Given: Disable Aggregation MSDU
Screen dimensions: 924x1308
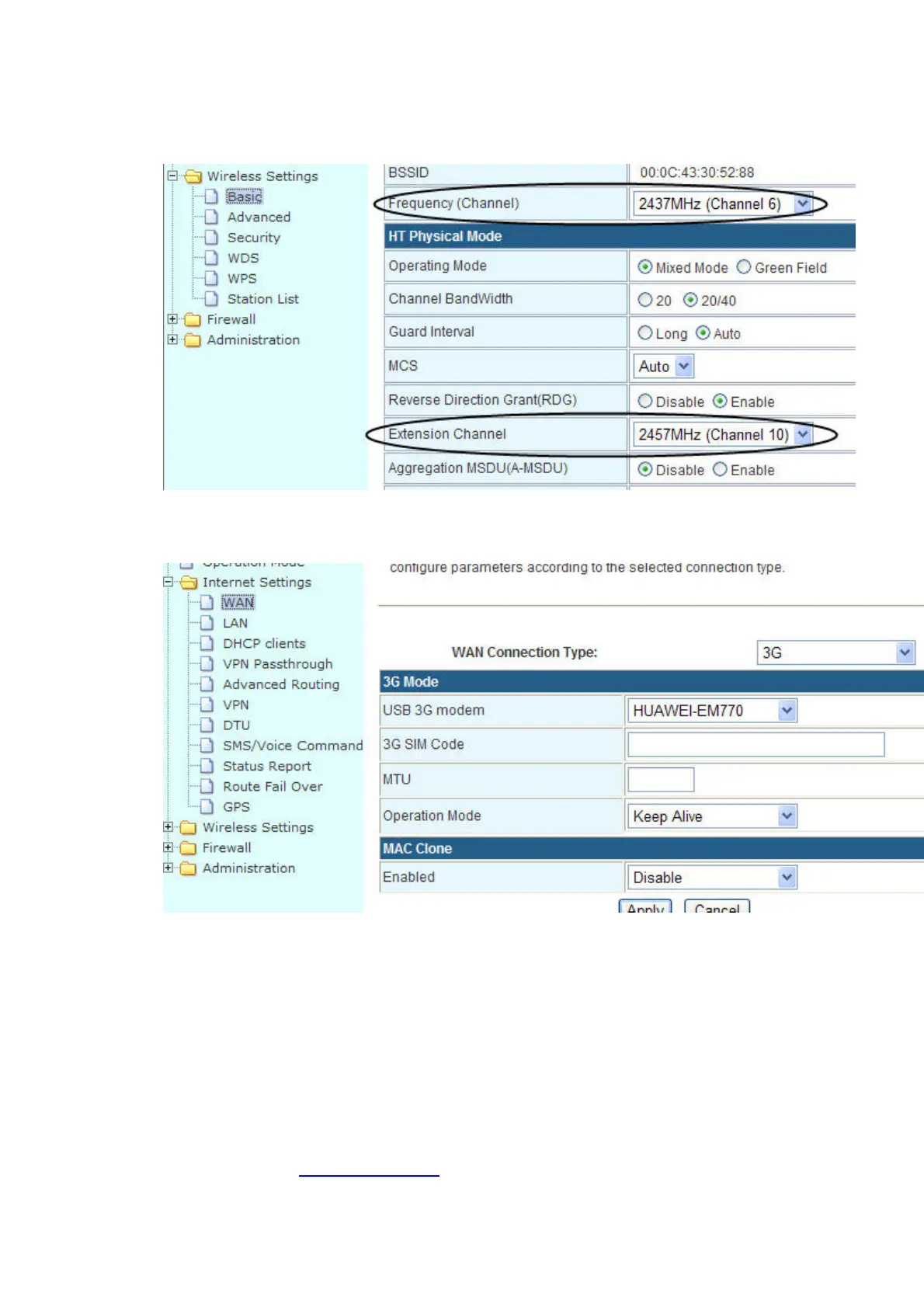Looking at the screenshot, I should (x=644, y=470).
